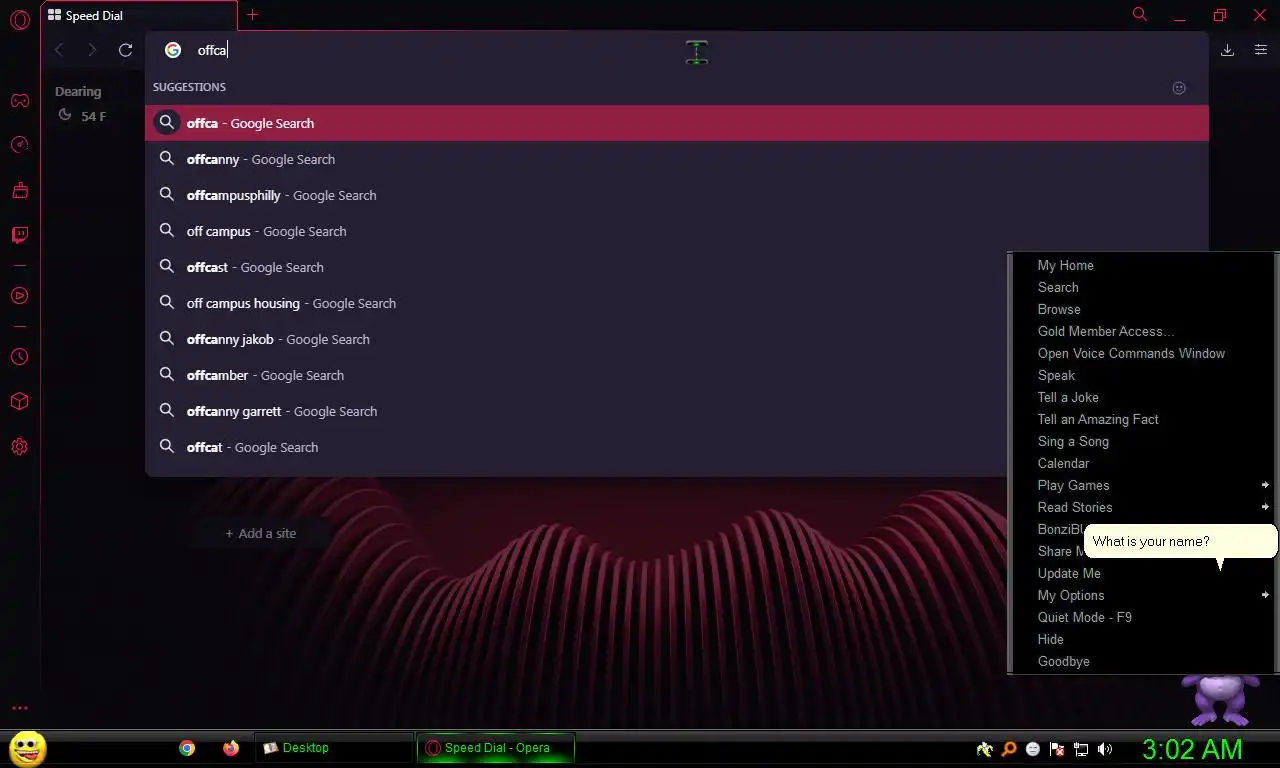
Task: Open the Downloads icon in the toolbar
Action: (1227, 50)
